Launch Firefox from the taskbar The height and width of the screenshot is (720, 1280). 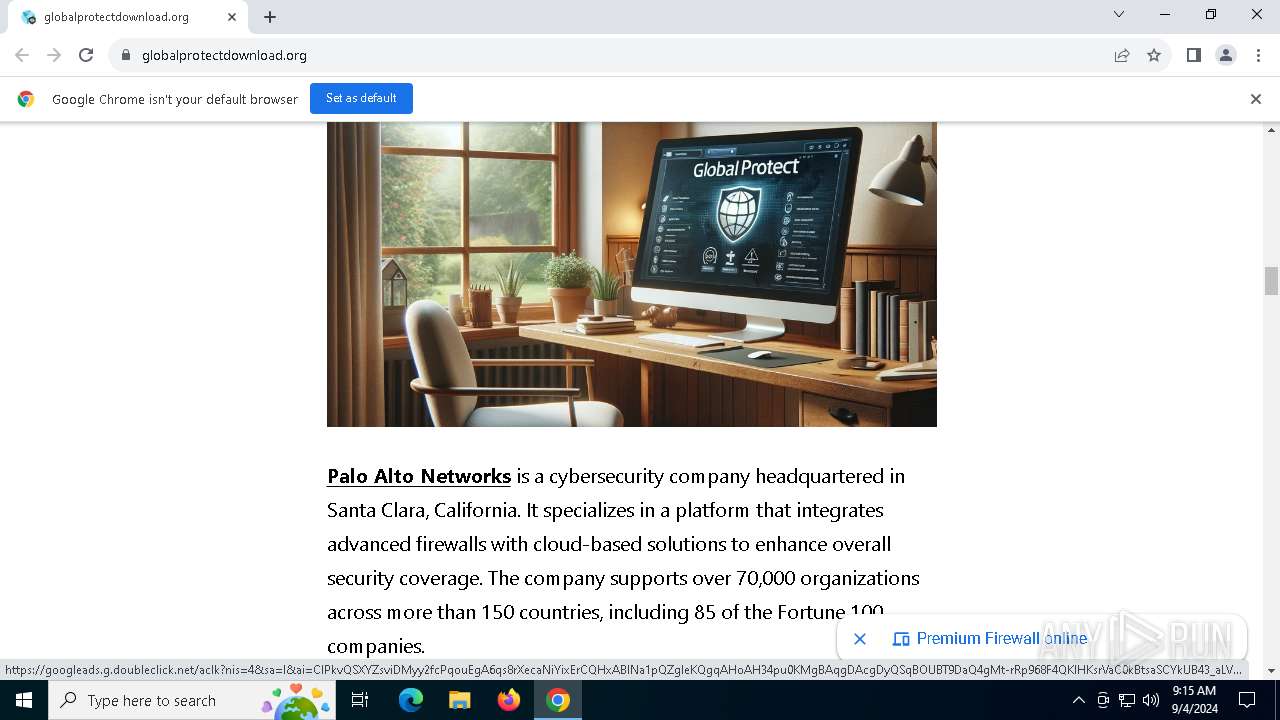[509, 700]
